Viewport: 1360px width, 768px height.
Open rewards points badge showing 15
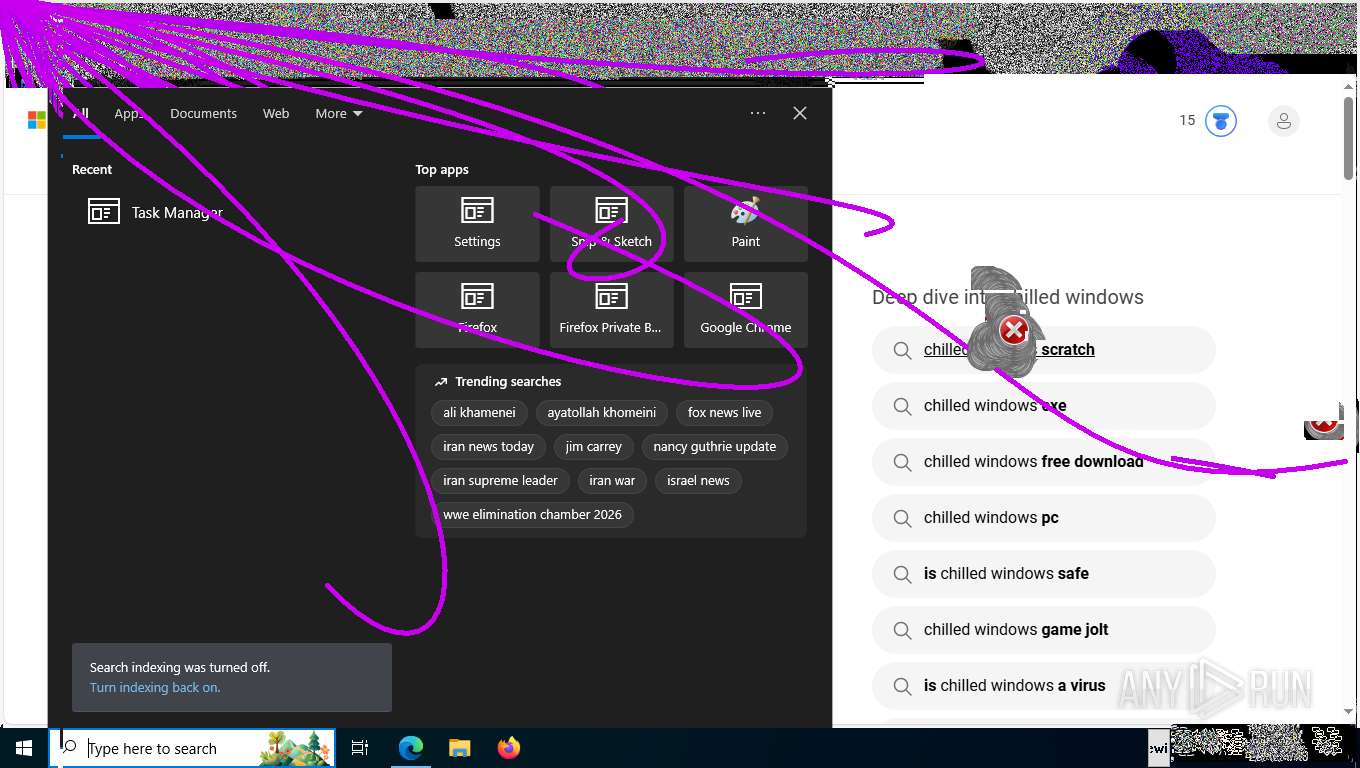point(1207,121)
